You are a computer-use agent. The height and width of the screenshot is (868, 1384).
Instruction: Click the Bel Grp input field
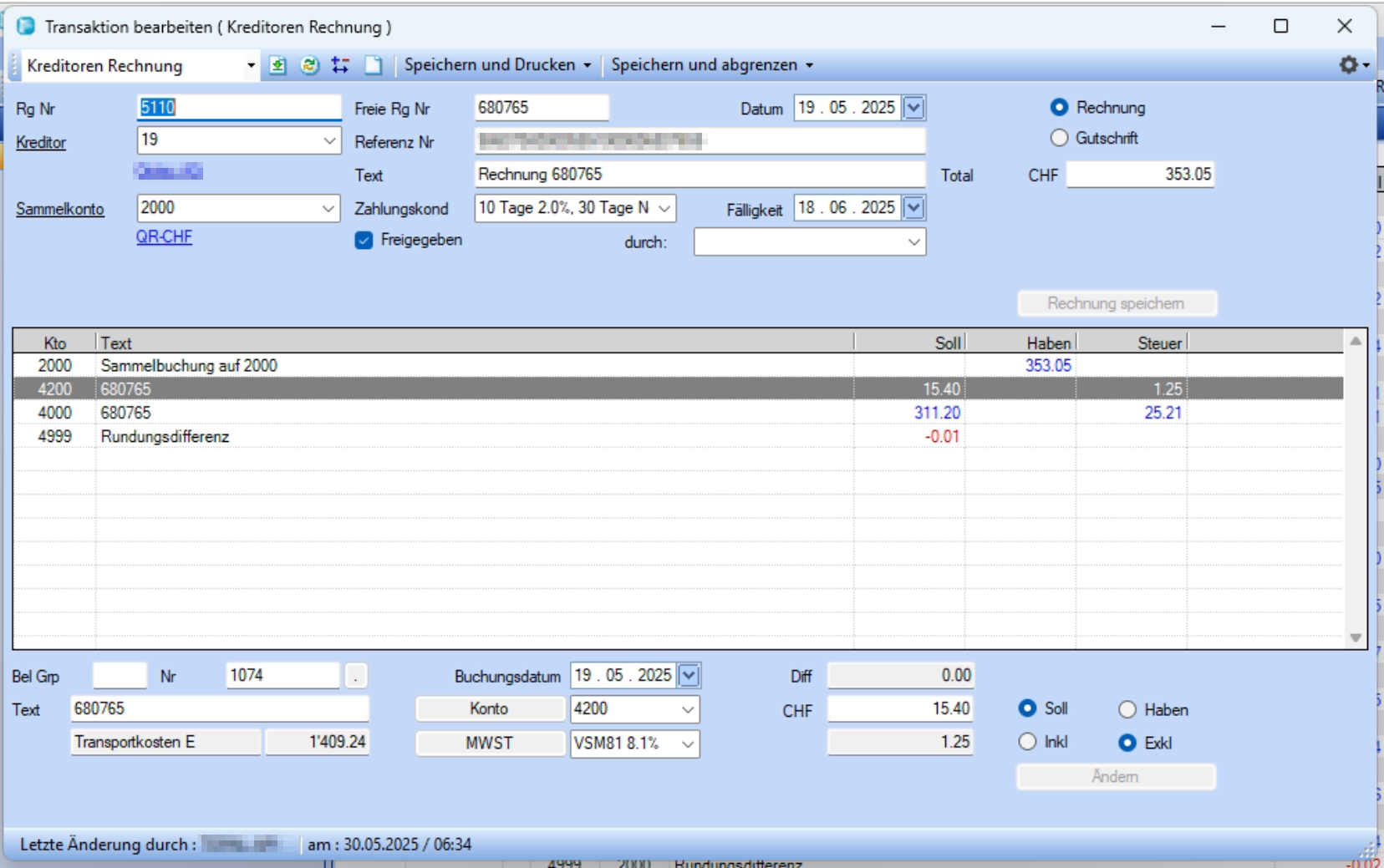coord(120,675)
